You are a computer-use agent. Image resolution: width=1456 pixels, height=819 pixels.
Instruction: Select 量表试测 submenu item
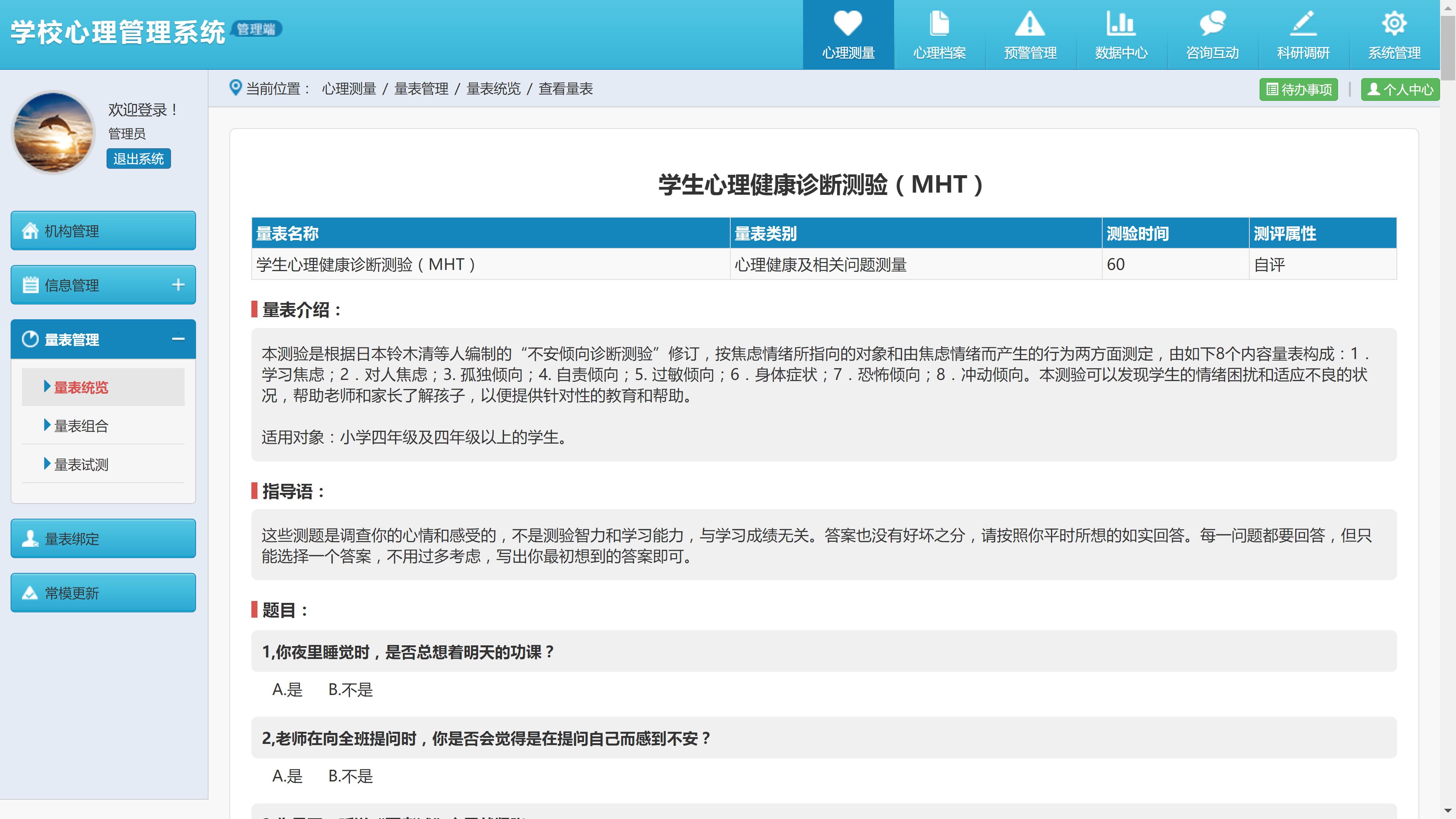click(81, 464)
